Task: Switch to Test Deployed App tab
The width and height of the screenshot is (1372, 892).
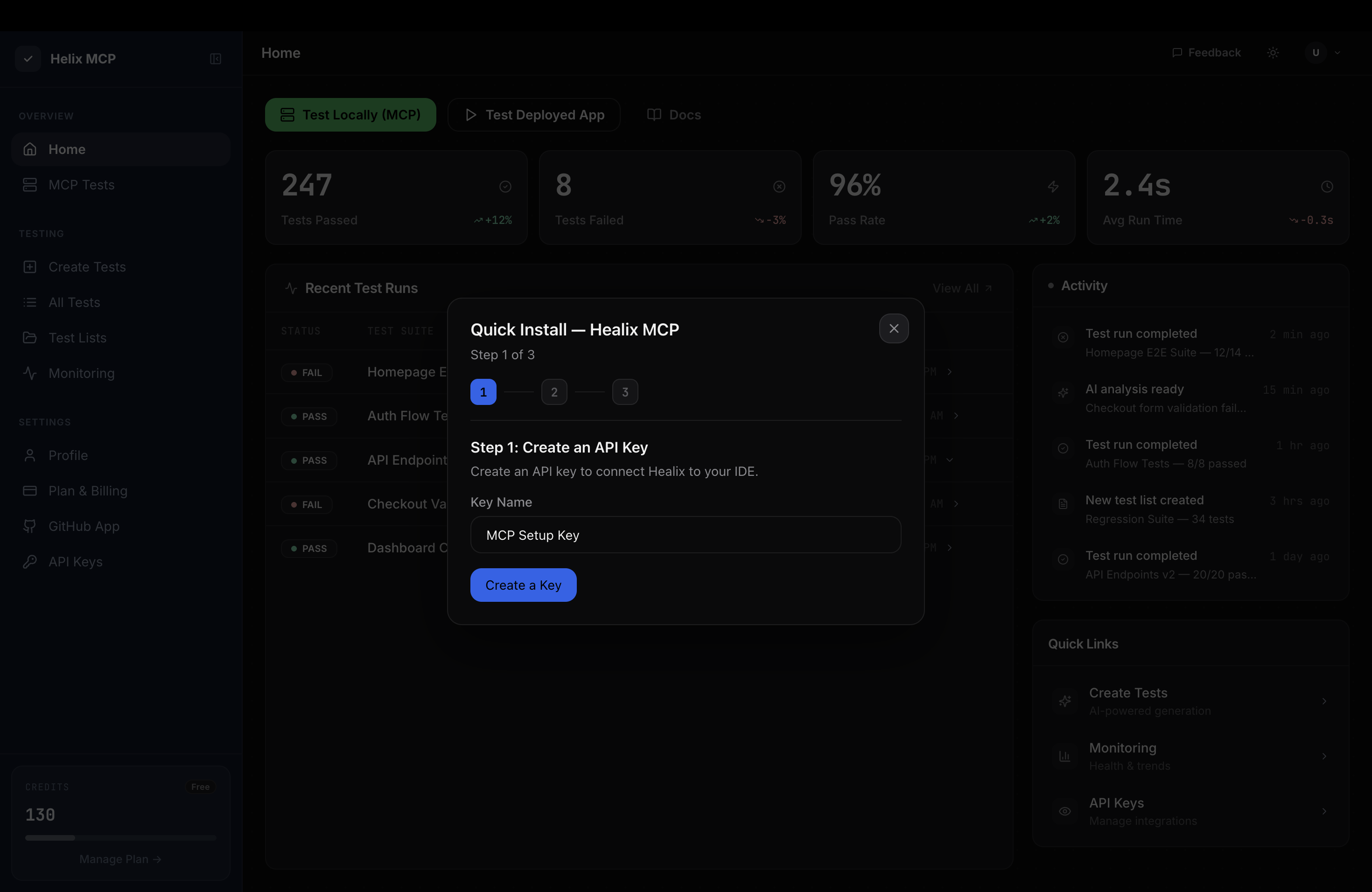Action: tap(534, 115)
